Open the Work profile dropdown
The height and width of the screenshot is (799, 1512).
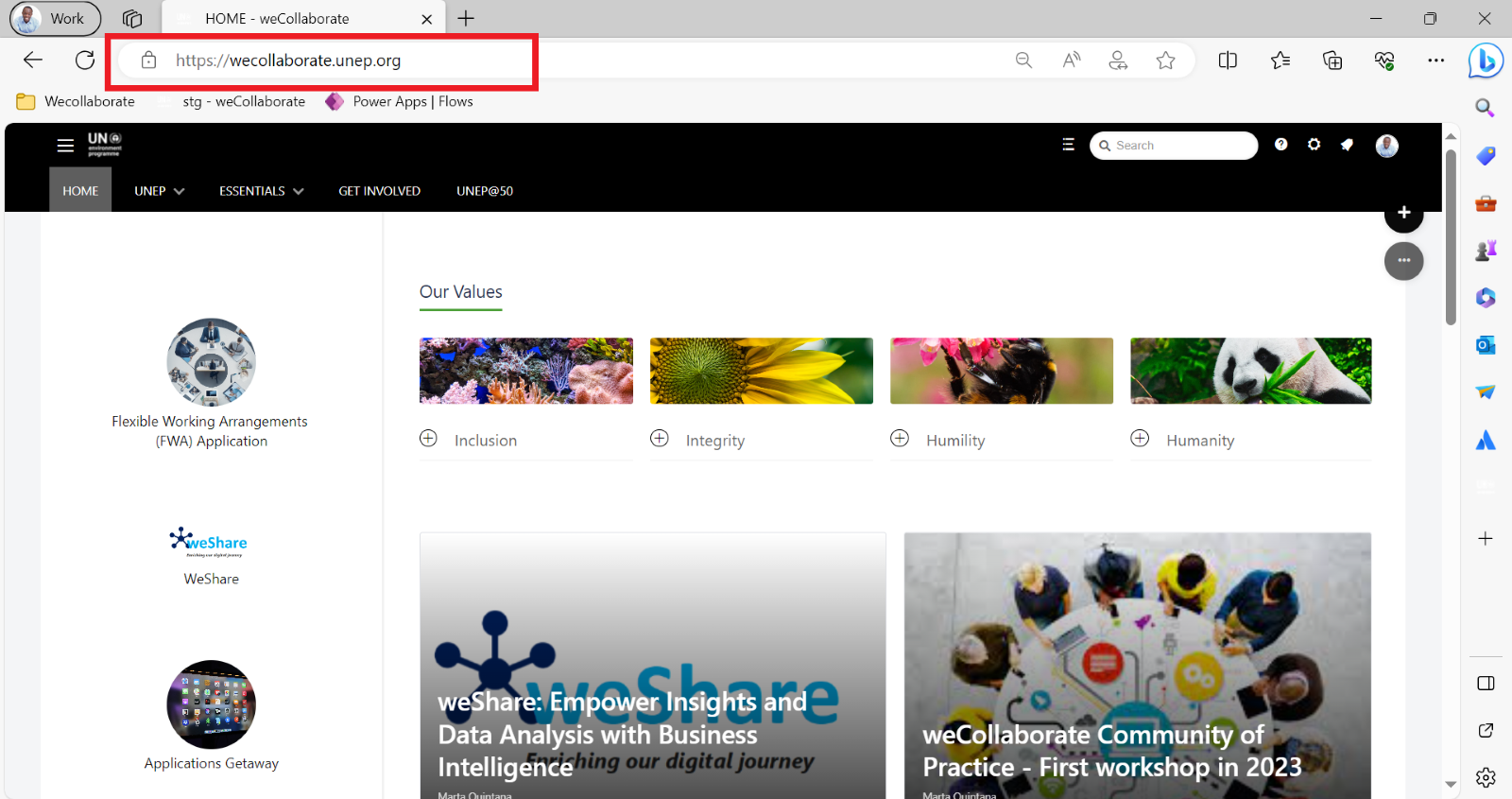pos(55,19)
